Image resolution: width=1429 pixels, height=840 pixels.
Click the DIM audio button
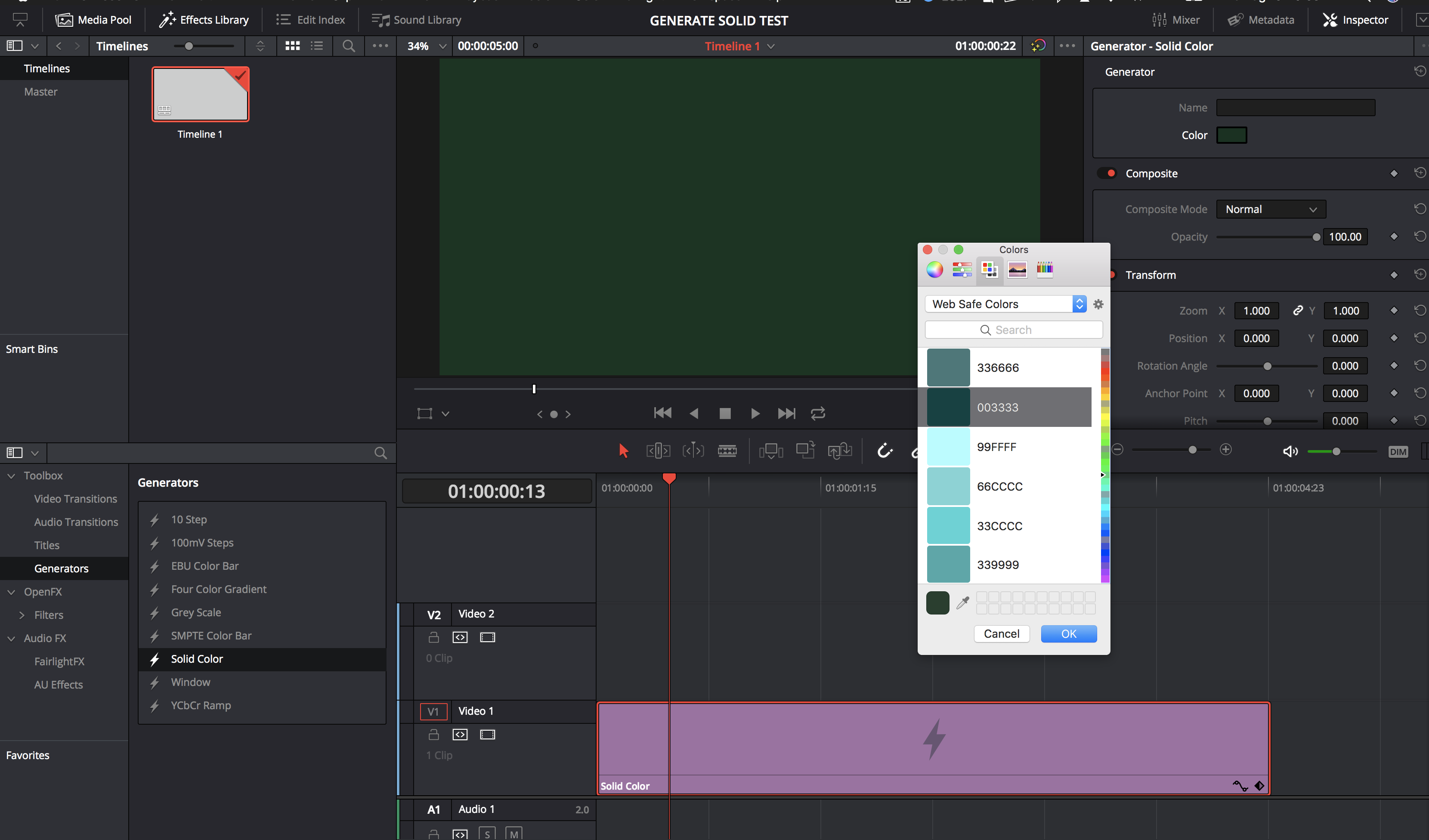[x=1398, y=451]
